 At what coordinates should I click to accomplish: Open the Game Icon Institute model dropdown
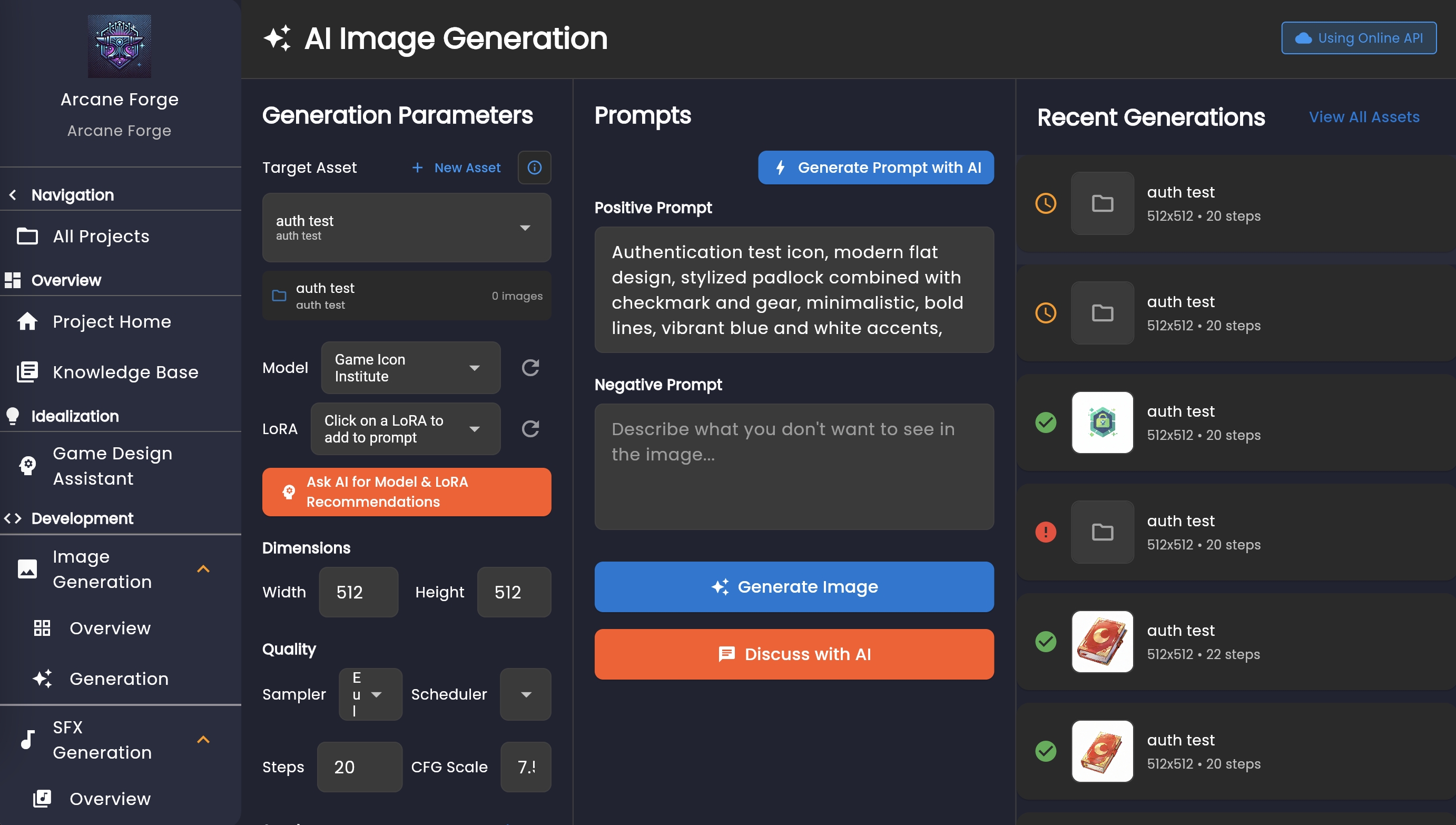[x=410, y=368]
